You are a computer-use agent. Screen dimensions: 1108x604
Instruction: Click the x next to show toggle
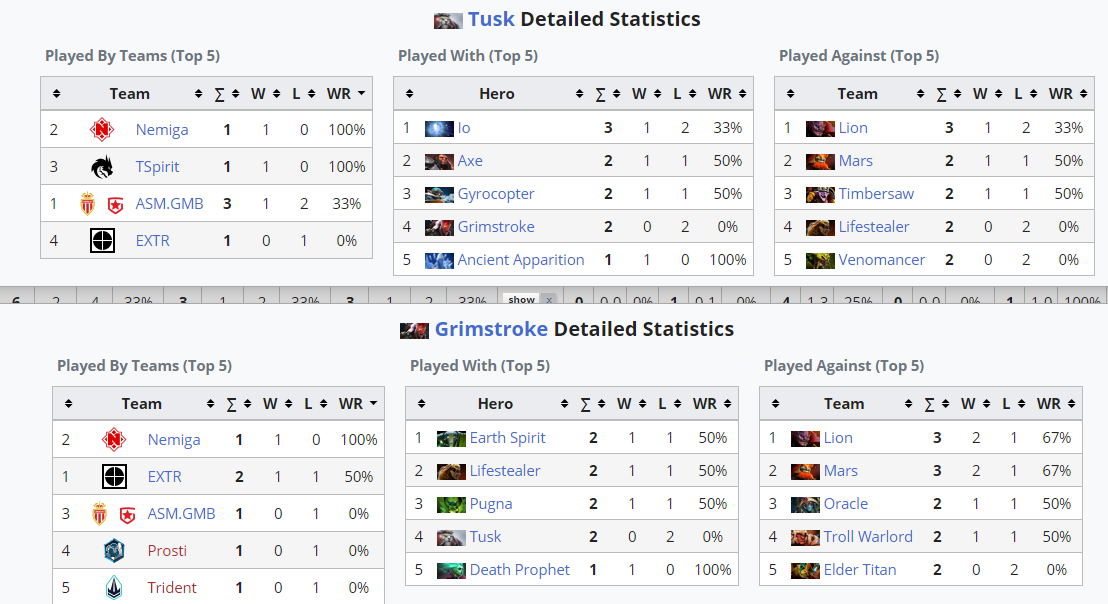549,300
